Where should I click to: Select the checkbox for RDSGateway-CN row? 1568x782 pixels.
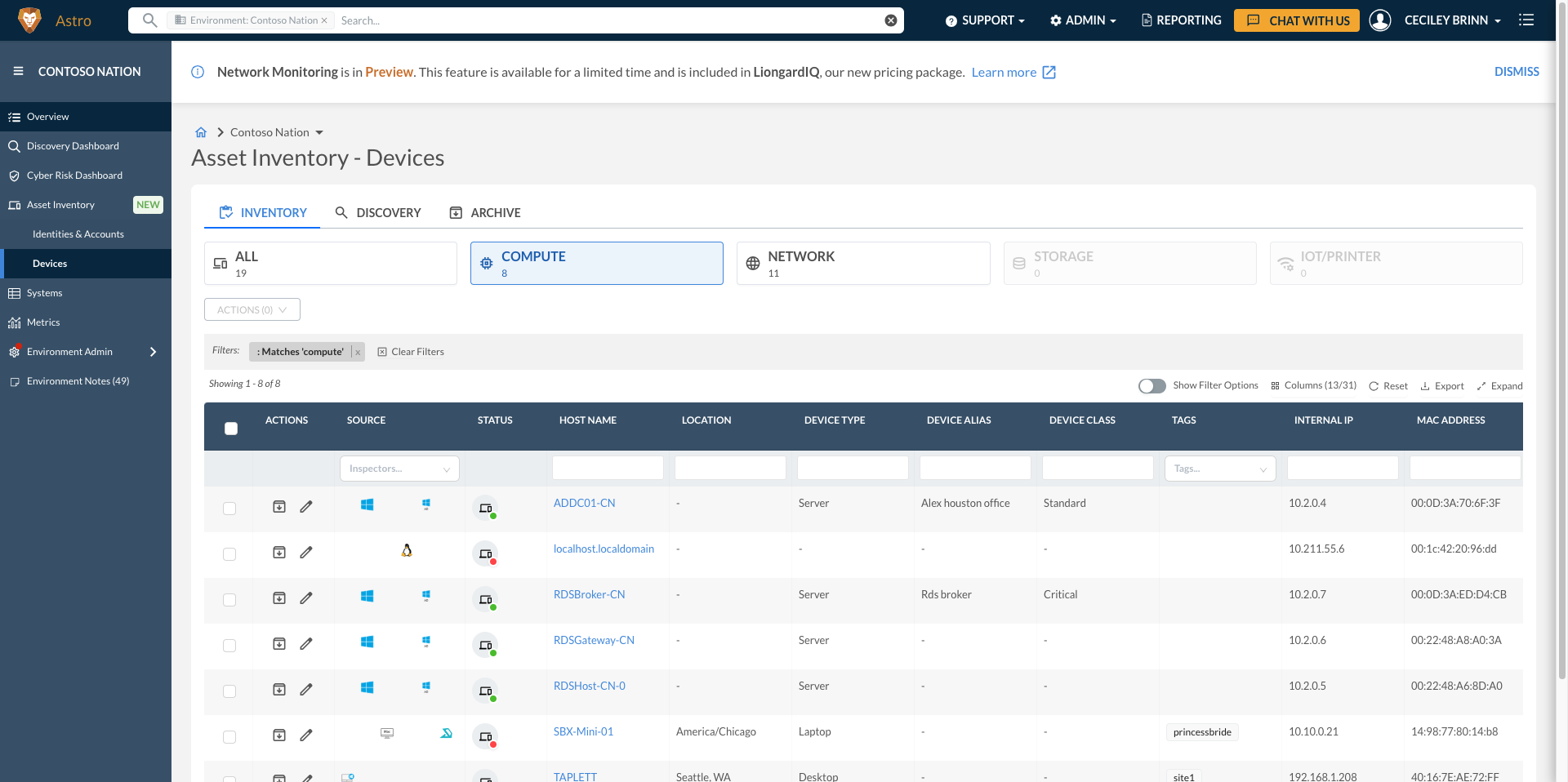[x=229, y=646]
